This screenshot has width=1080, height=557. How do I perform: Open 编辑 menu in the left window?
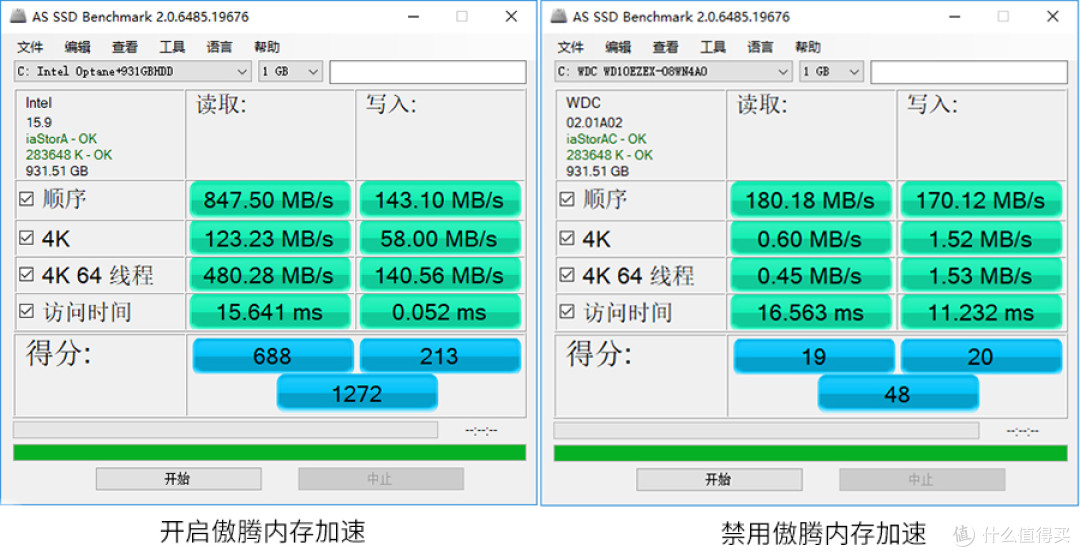coord(77,47)
